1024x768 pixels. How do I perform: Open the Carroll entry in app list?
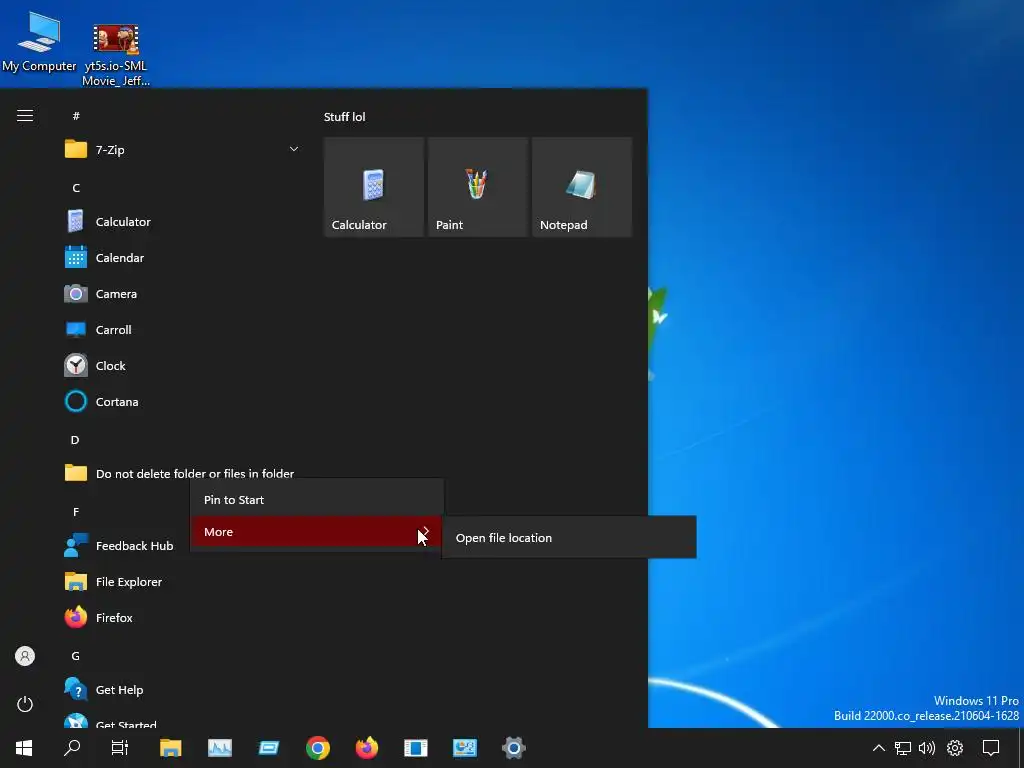click(x=182, y=329)
